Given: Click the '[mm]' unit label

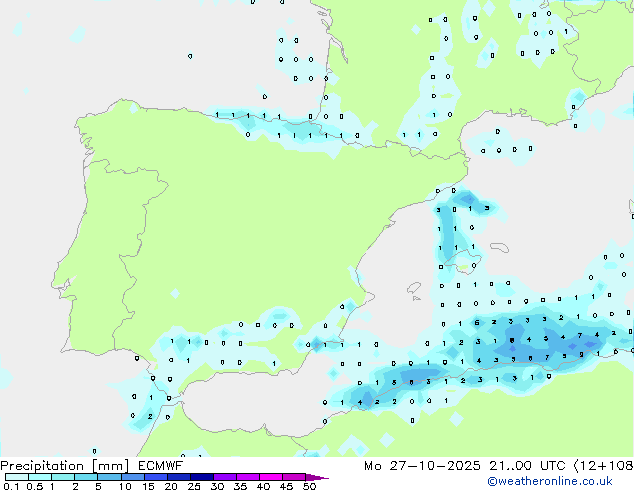Looking at the screenshot, I should click(111, 466).
